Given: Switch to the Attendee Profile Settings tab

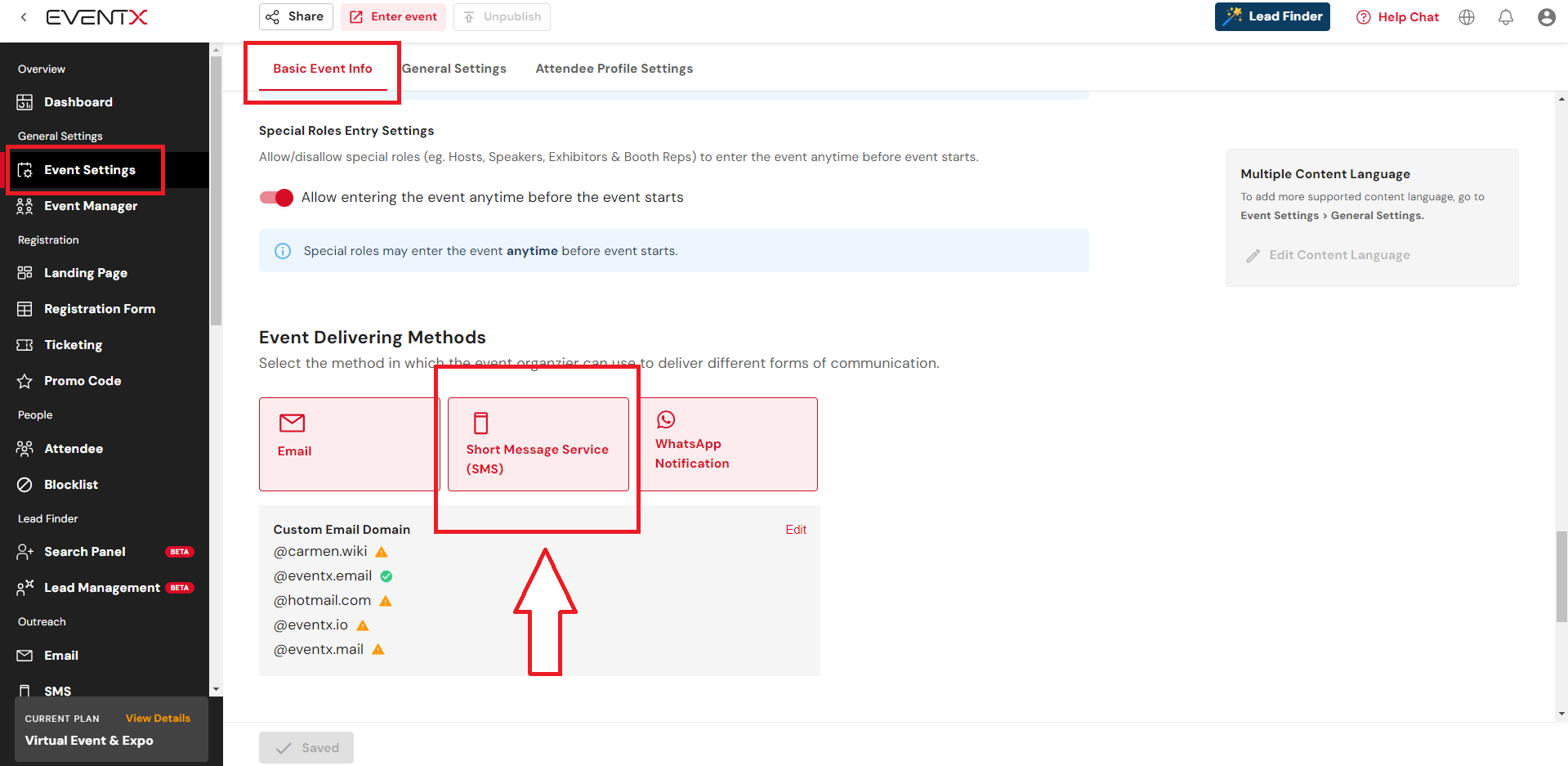Looking at the screenshot, I should pos(614,69).
